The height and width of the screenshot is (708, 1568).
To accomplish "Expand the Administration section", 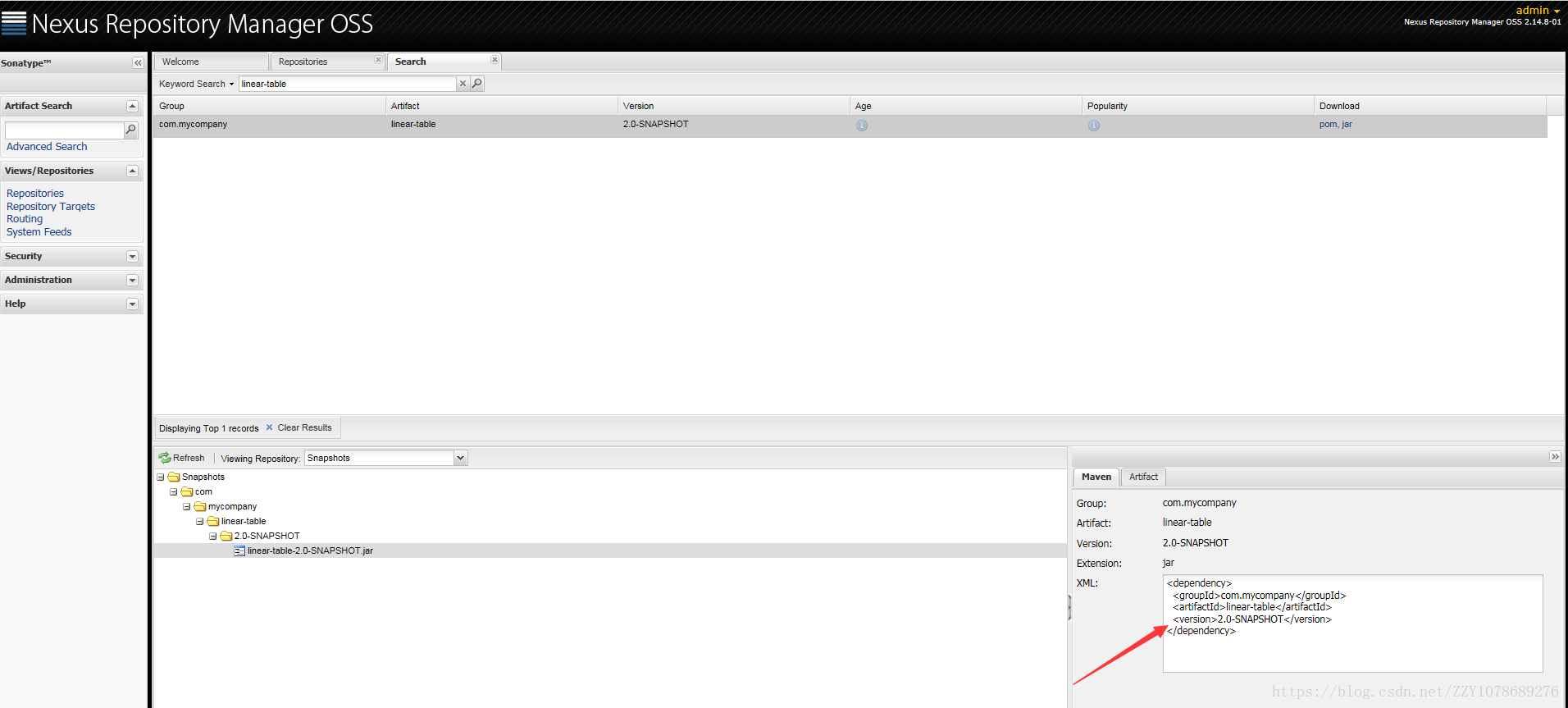I will tap(132, 281).
